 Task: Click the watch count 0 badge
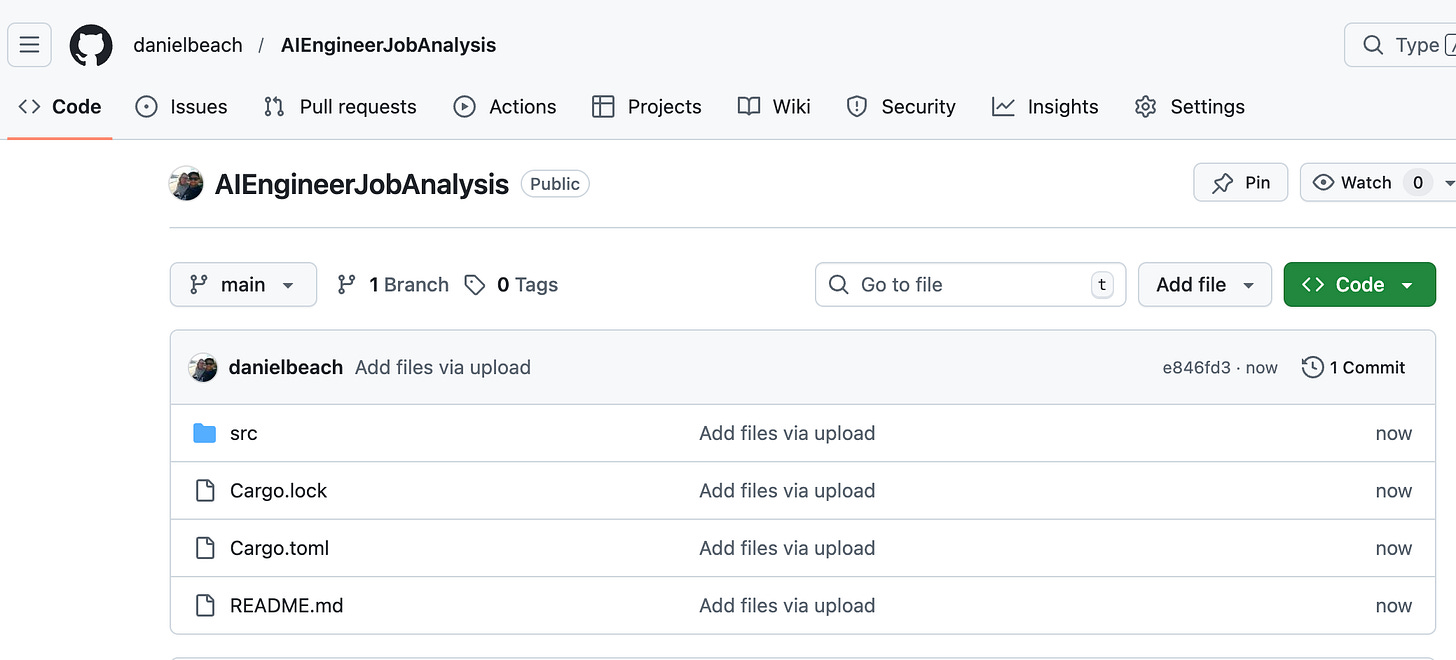1417,182
